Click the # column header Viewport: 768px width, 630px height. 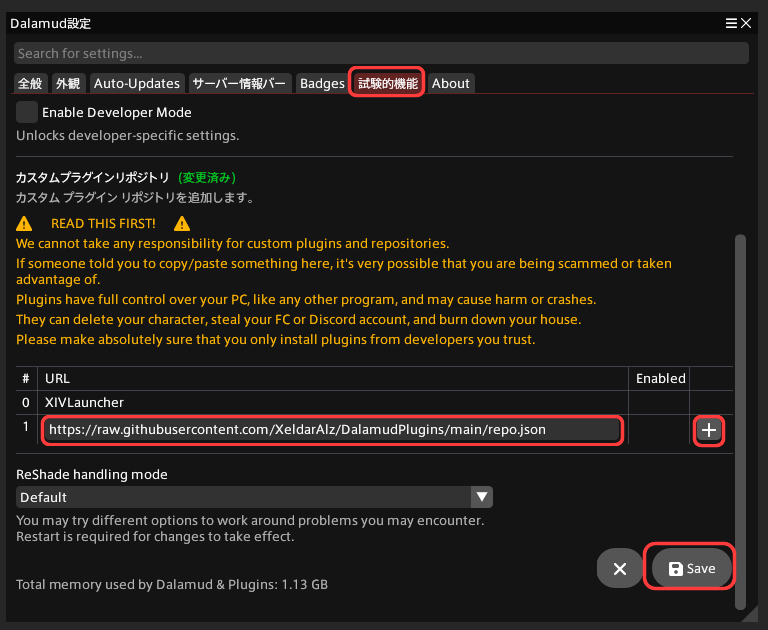click(x=26, y=378)
